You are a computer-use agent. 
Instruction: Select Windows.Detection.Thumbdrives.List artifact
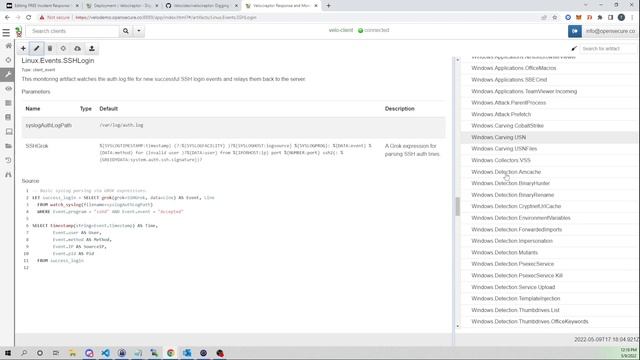pyautogui.click(x=515, y=310)
